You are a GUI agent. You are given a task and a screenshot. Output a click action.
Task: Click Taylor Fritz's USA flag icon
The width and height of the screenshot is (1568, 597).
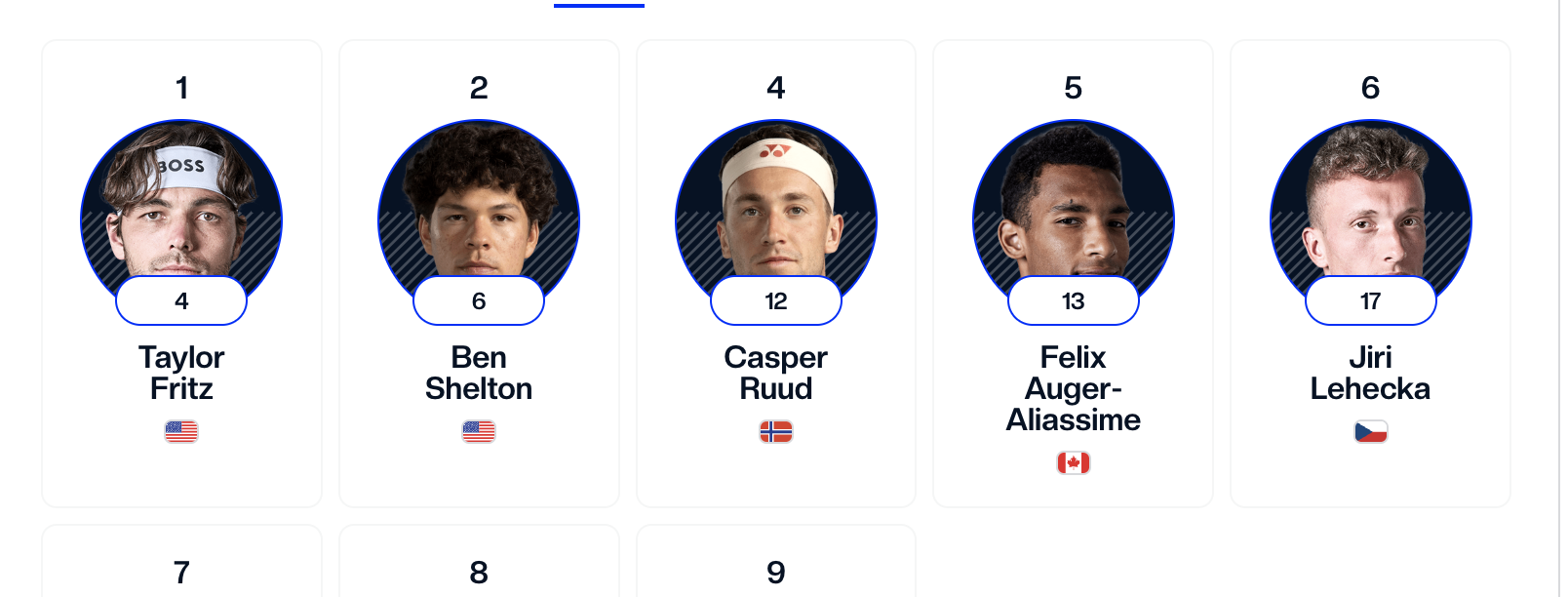click(181, 431)
